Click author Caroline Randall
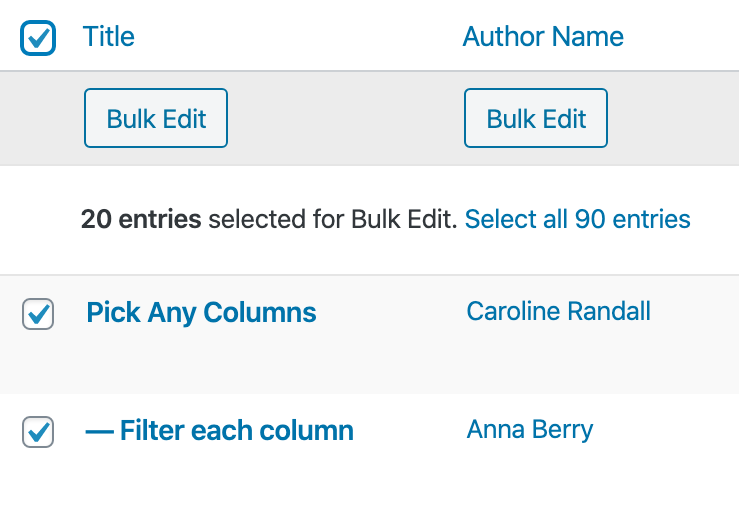The height and width of the screenshot is (510, 740). tap(558, 311)
